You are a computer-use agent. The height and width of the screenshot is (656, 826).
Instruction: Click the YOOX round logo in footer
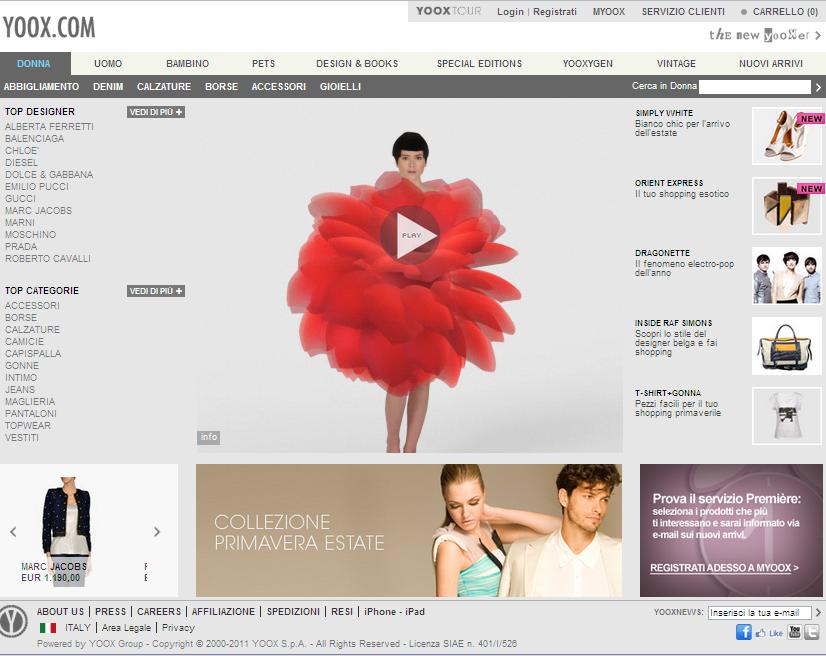[13, 622]
